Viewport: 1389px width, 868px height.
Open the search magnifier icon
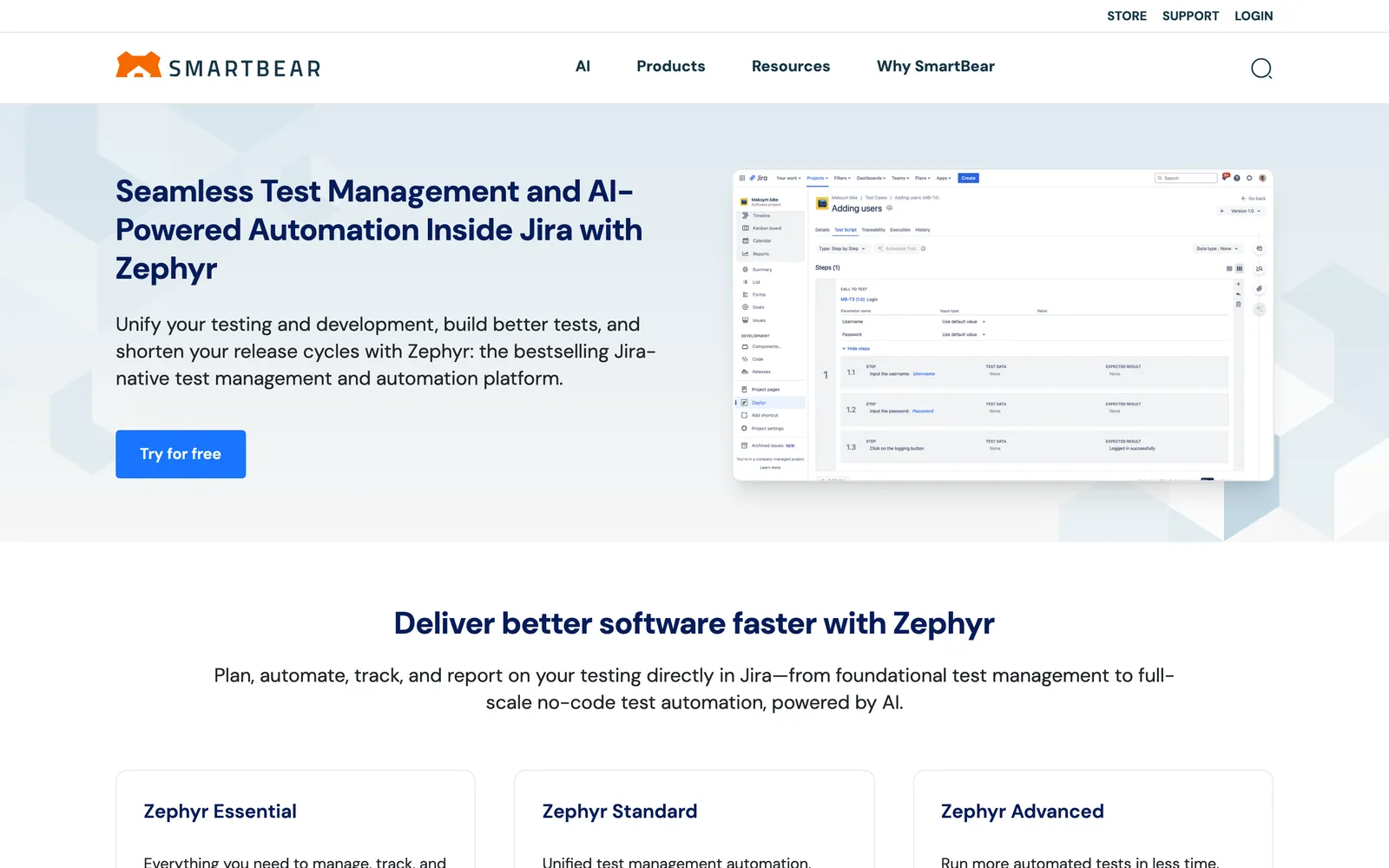tap(1261, 69)
